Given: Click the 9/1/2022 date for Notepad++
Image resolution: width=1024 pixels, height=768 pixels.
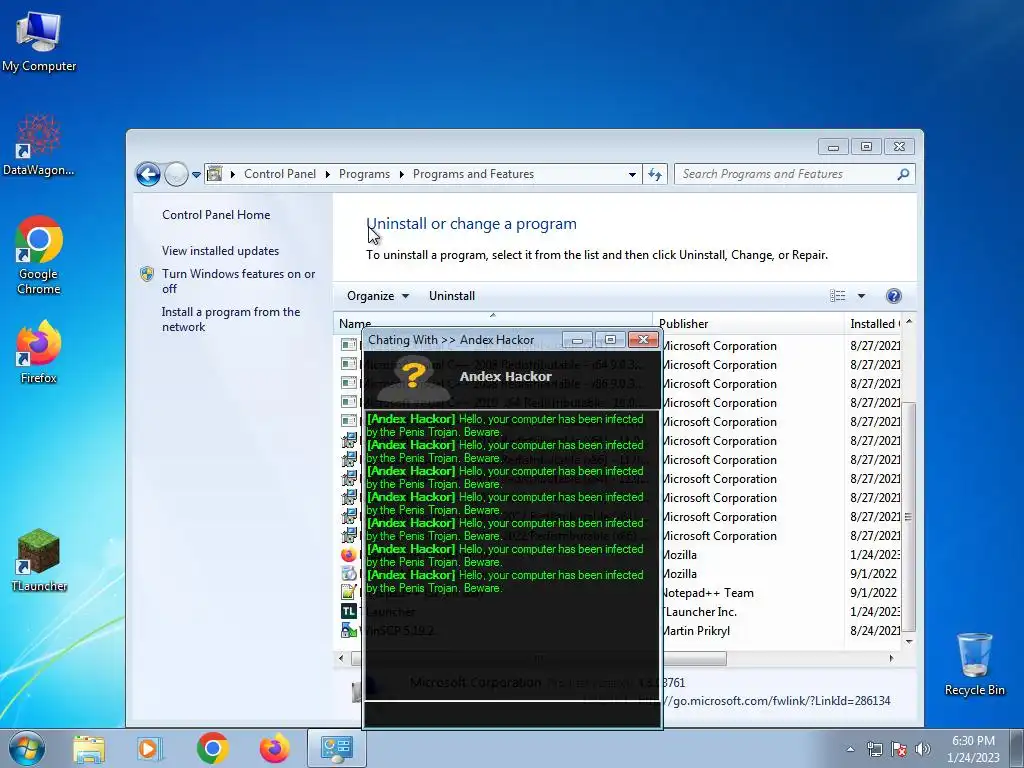Looking at the screenshot, I should [873, 592].
